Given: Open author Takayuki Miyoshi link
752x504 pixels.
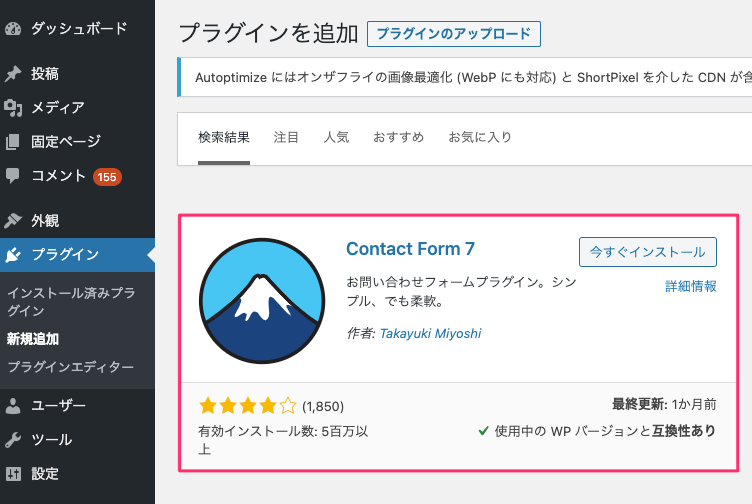Looking at the screenshot, I should coord(430,333).
